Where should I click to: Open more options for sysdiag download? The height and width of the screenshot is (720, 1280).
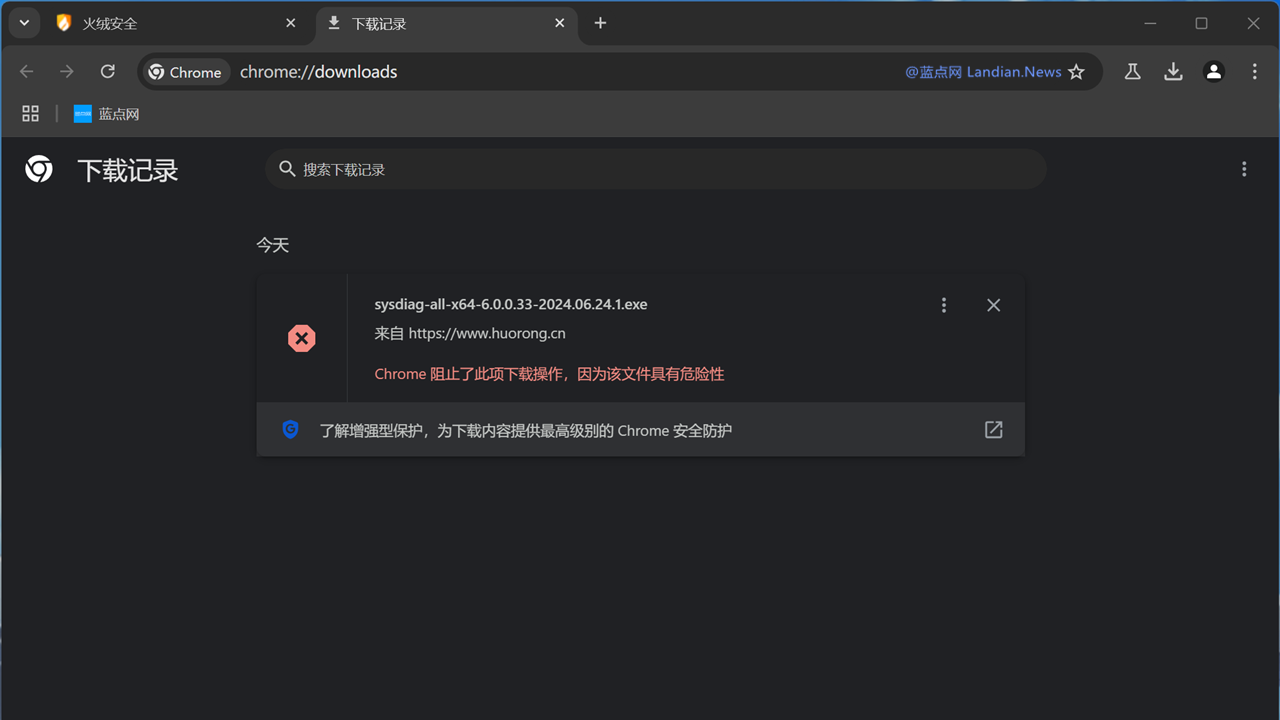944,305
